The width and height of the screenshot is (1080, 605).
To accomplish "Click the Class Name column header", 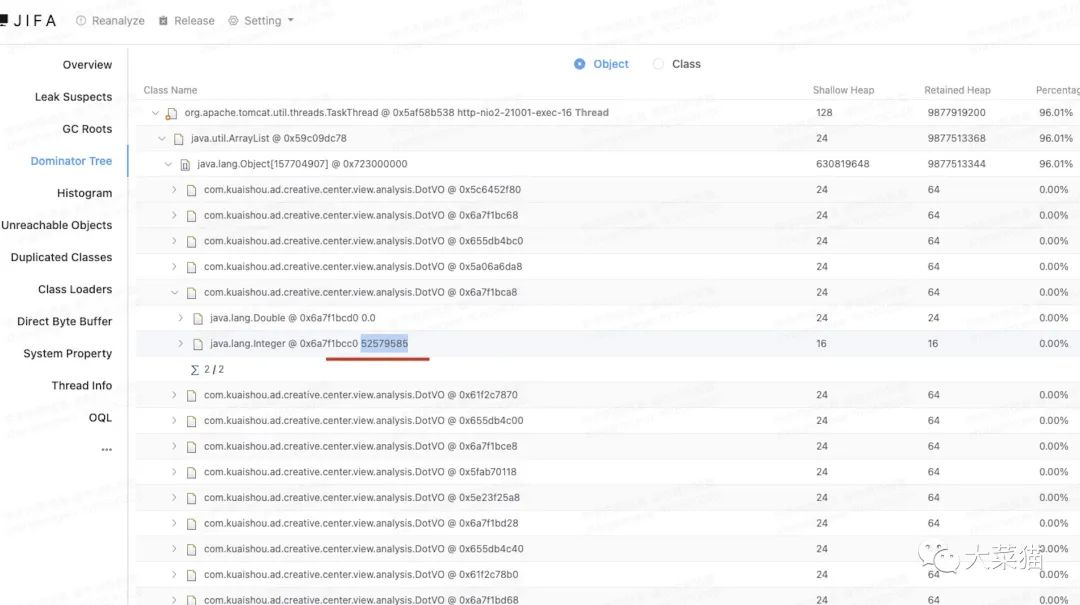I will click(x=170, y=90).
